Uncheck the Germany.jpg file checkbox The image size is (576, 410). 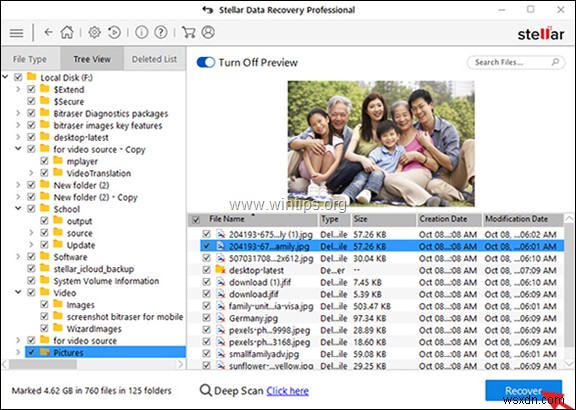(x=206, y=318)
